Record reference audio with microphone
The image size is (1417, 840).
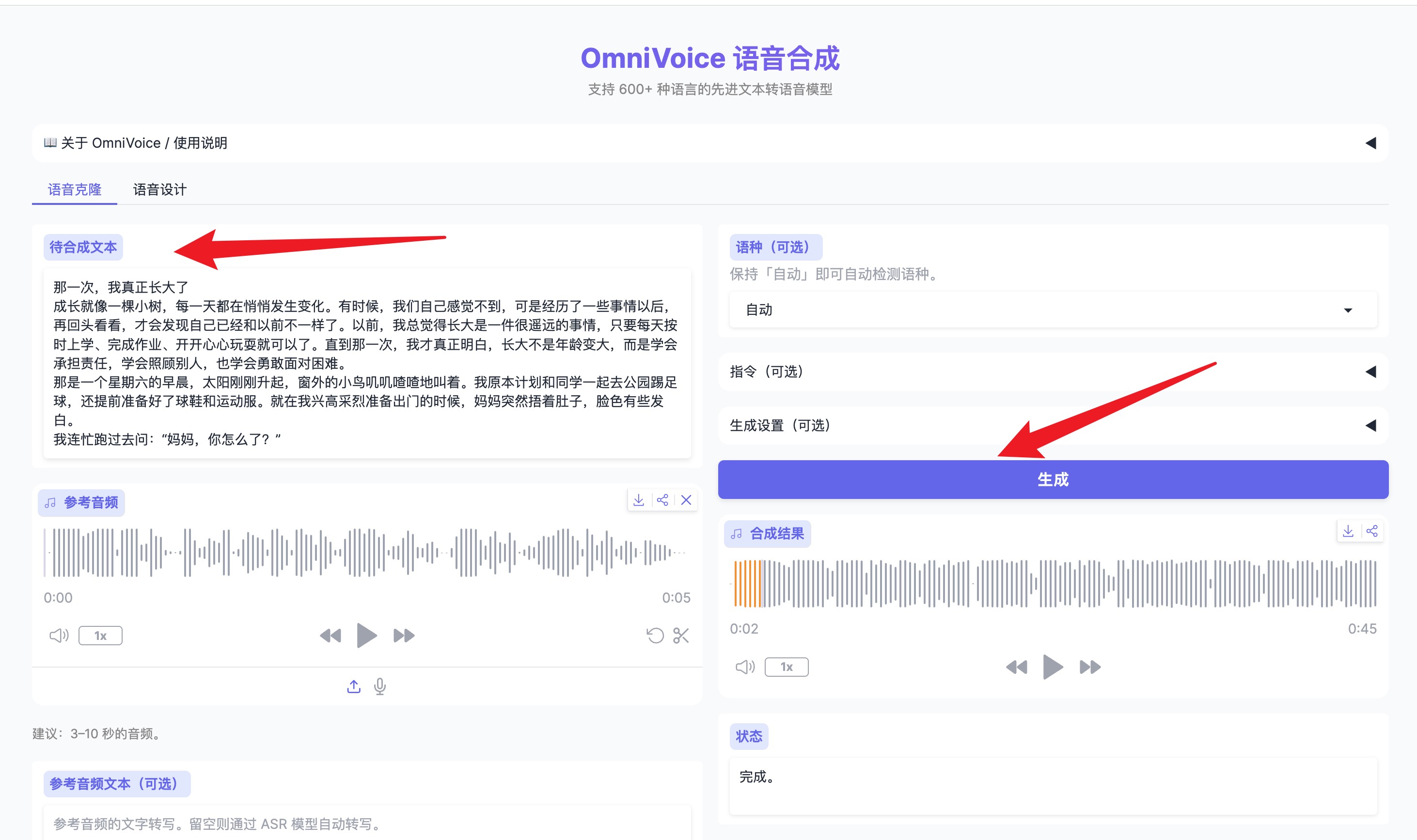380,686
